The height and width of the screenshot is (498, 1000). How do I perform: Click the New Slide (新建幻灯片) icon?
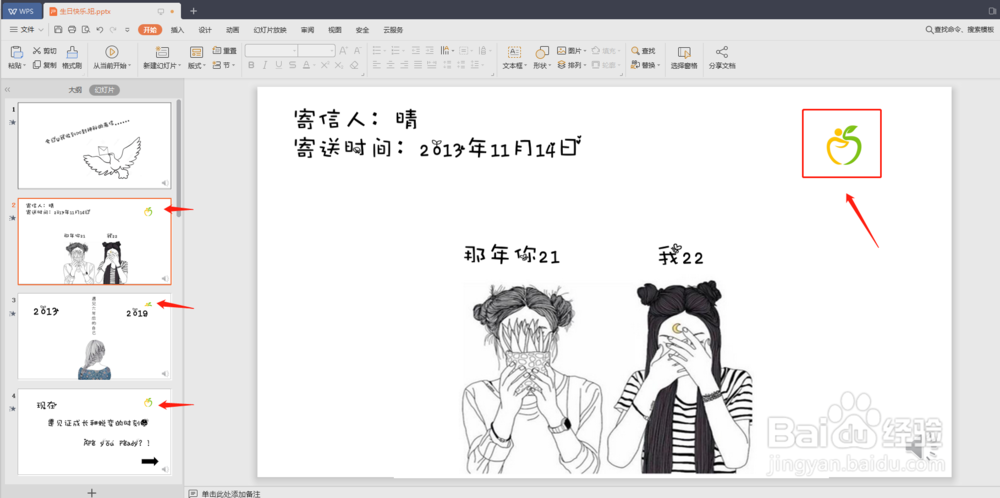pos(162,53)
